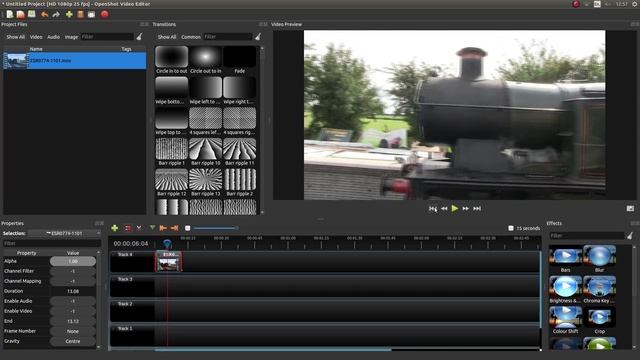Filter Project Files by Audio

pyautogui.click(x=53, y=37)
